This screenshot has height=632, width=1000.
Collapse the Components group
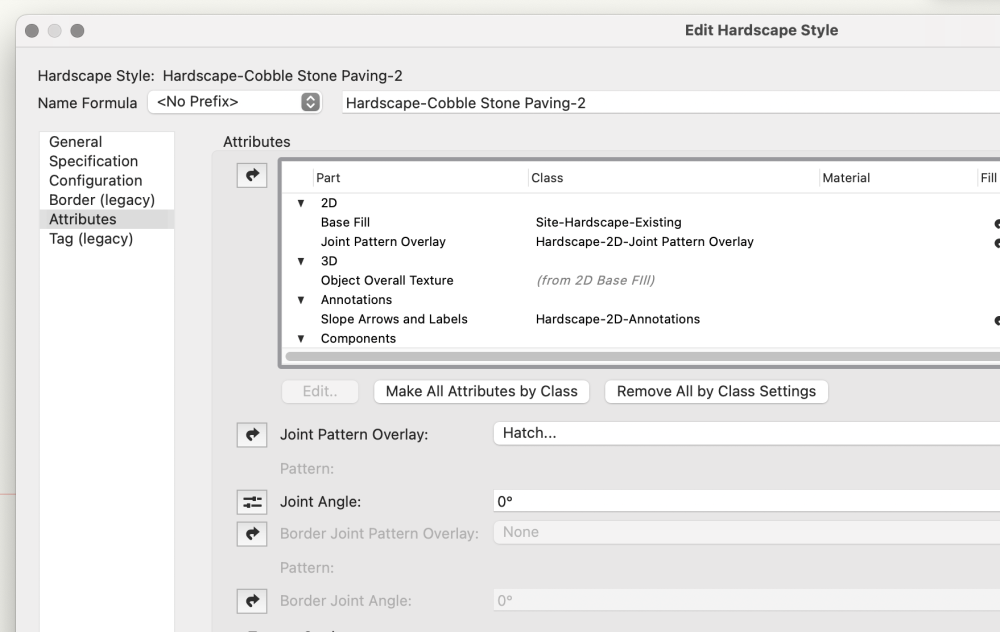(x=300, y=339)
